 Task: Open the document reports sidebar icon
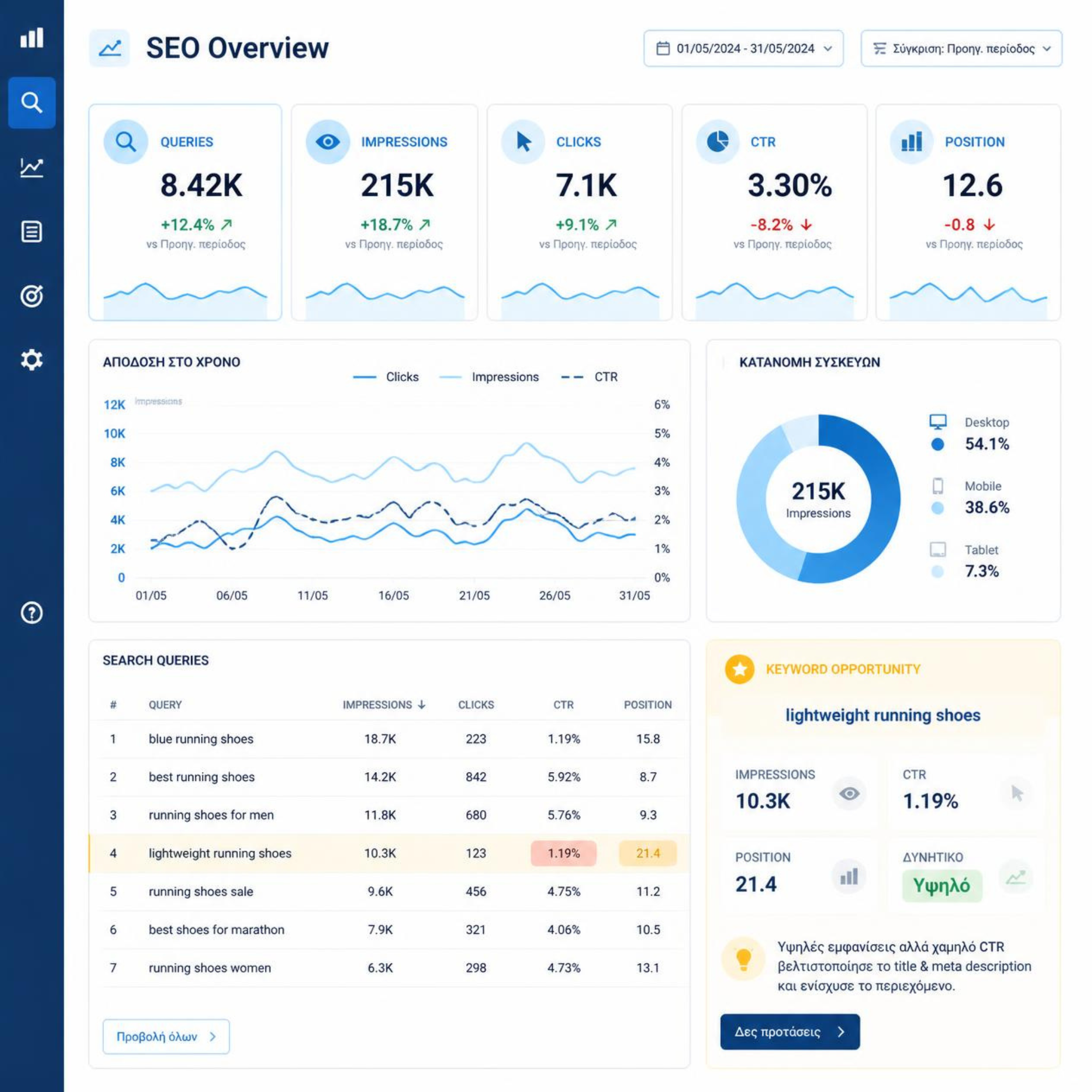click(32, 232)
